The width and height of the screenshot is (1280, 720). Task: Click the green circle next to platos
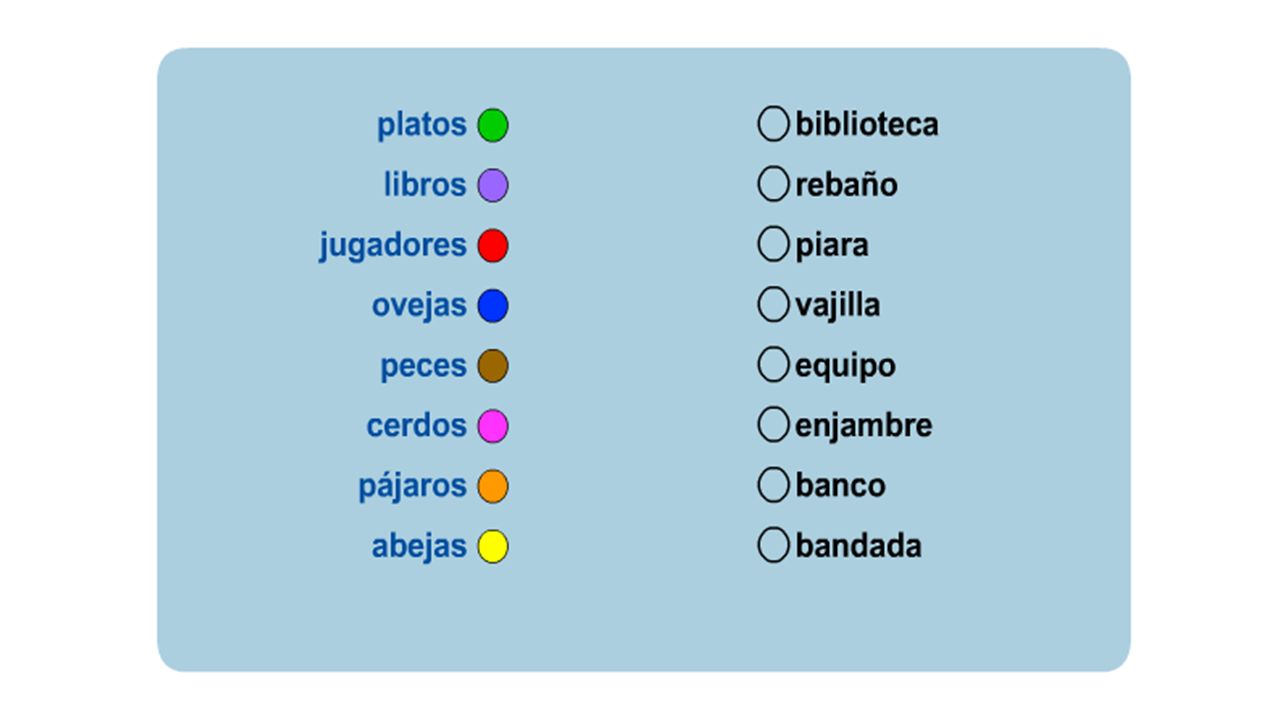493,126
